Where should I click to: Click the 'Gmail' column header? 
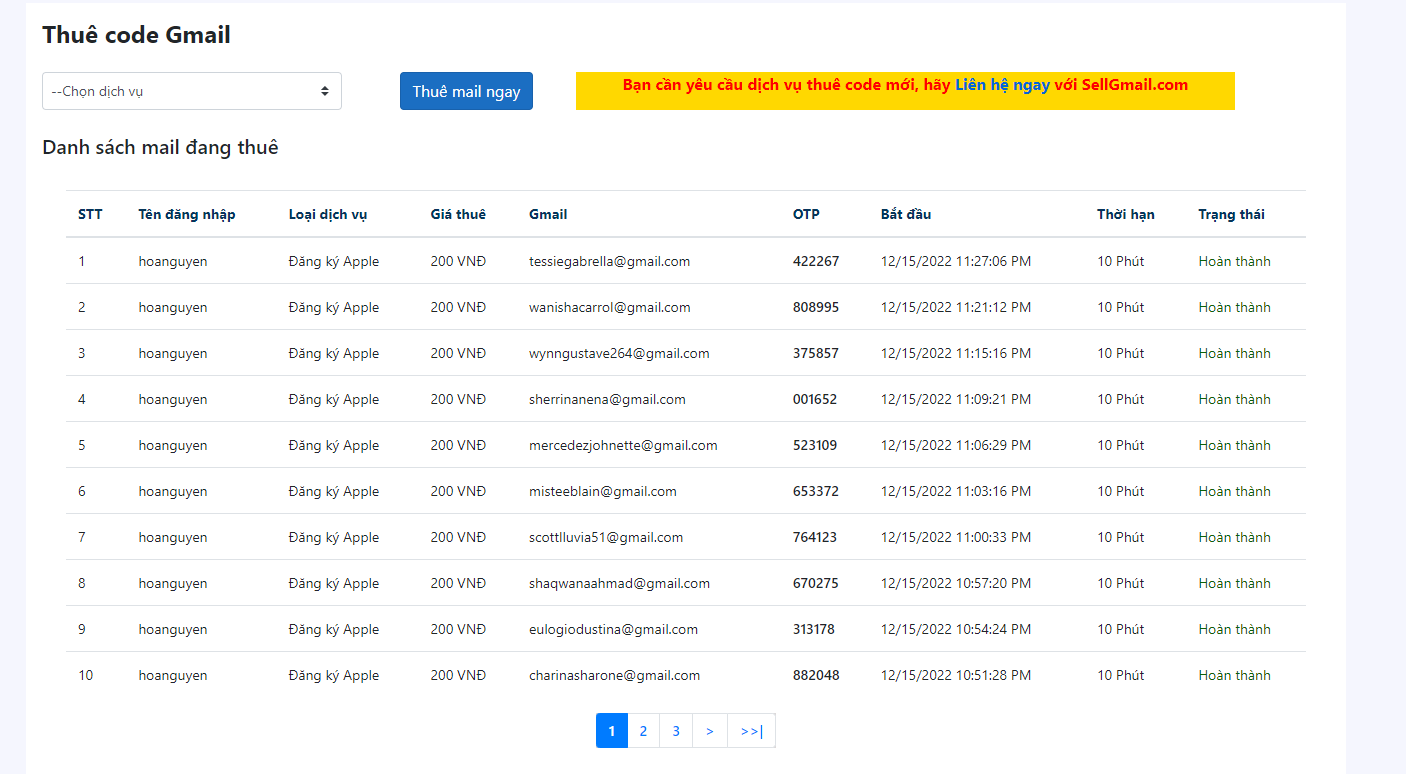pos(548,214)
